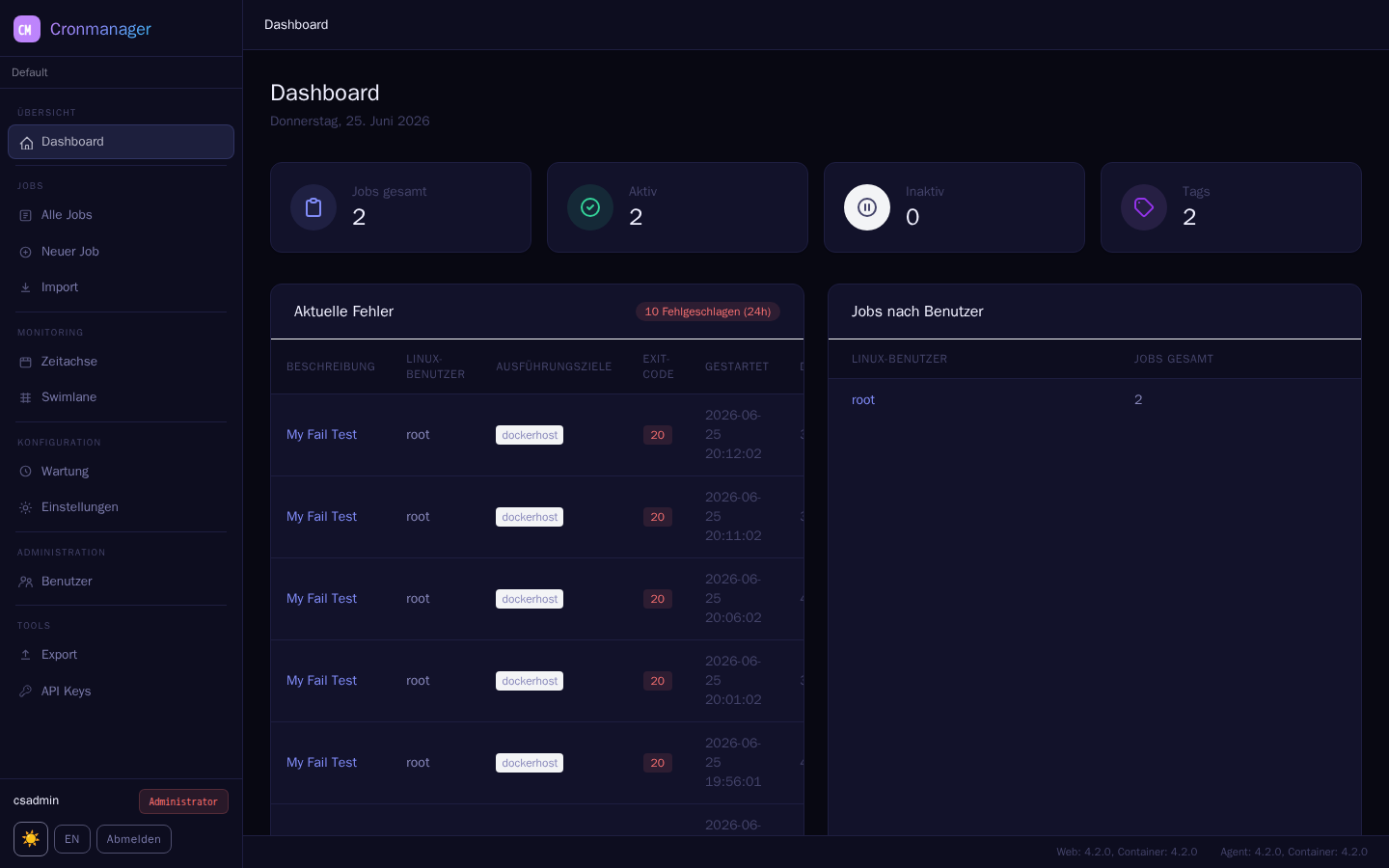Click the root user link in Jobs nach Benutzer
1389x868 pixels.
tap(863, 400)
